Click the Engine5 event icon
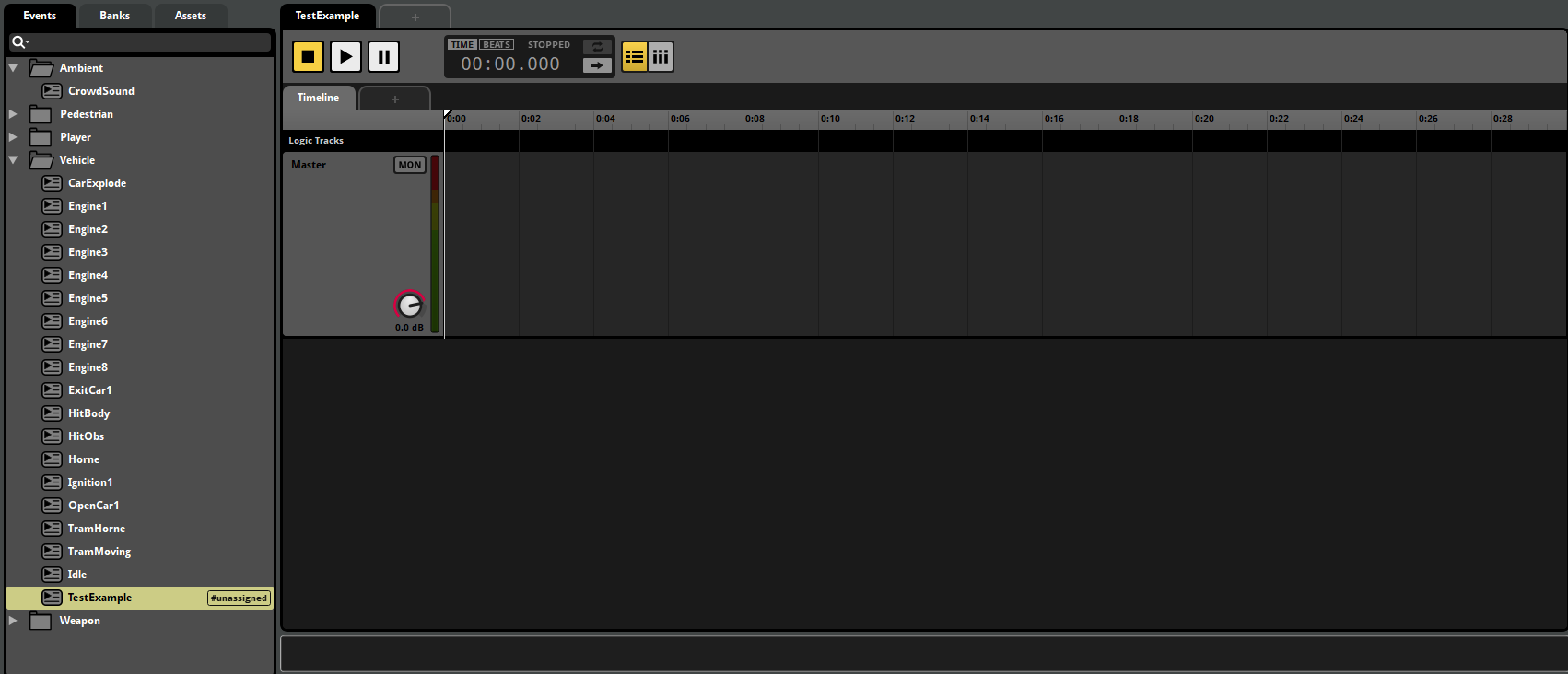This screenshot has height=674, width=1568. [53, 298]
